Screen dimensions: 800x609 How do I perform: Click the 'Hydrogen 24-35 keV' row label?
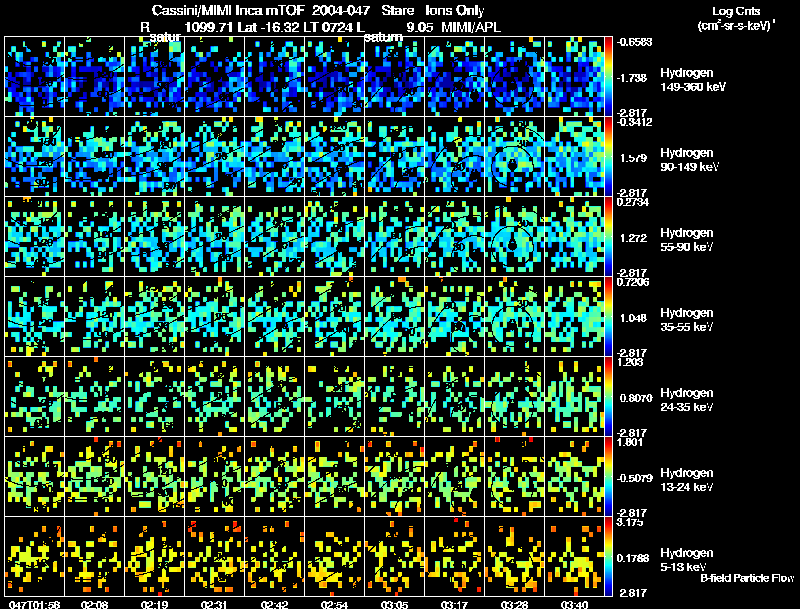687,400
